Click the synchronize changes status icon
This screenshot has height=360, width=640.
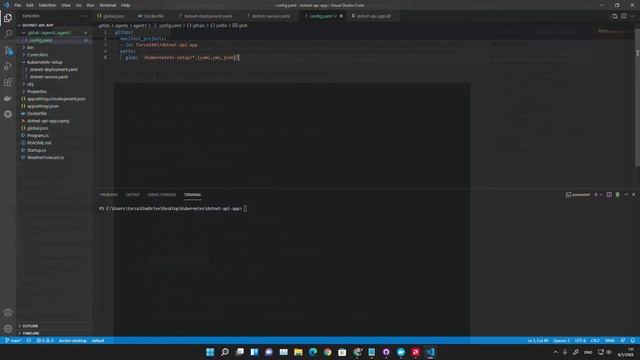click(x=29, y=340)
